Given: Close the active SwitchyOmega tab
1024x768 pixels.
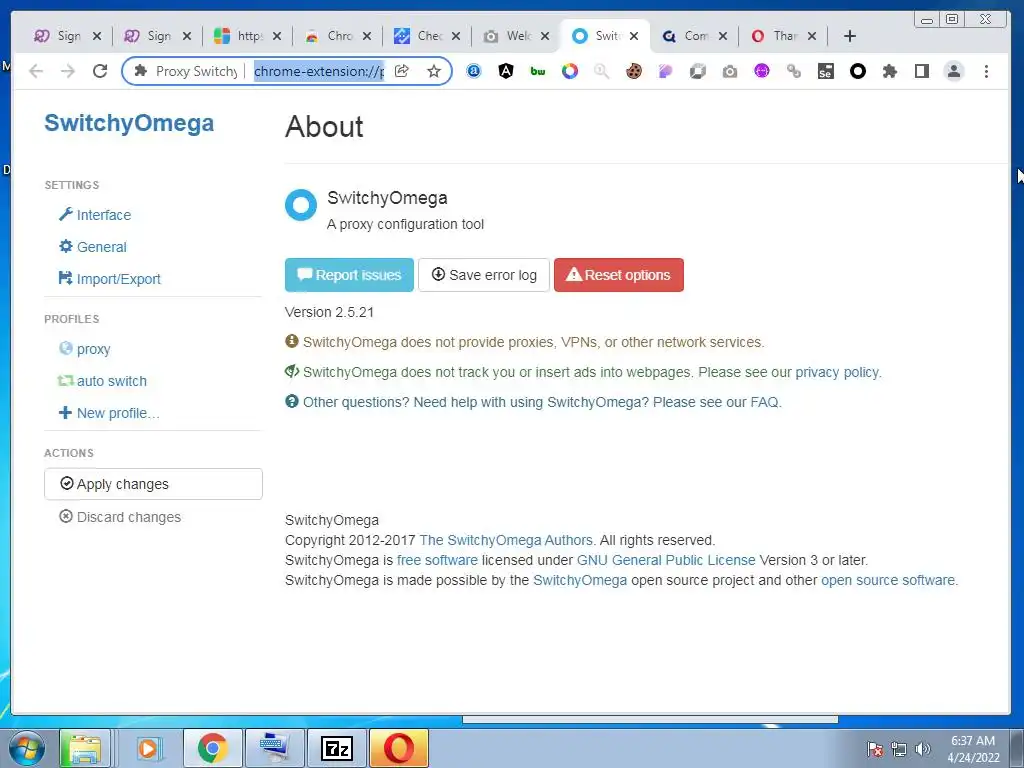Looking at the screenshot, I should click(633, 36).
